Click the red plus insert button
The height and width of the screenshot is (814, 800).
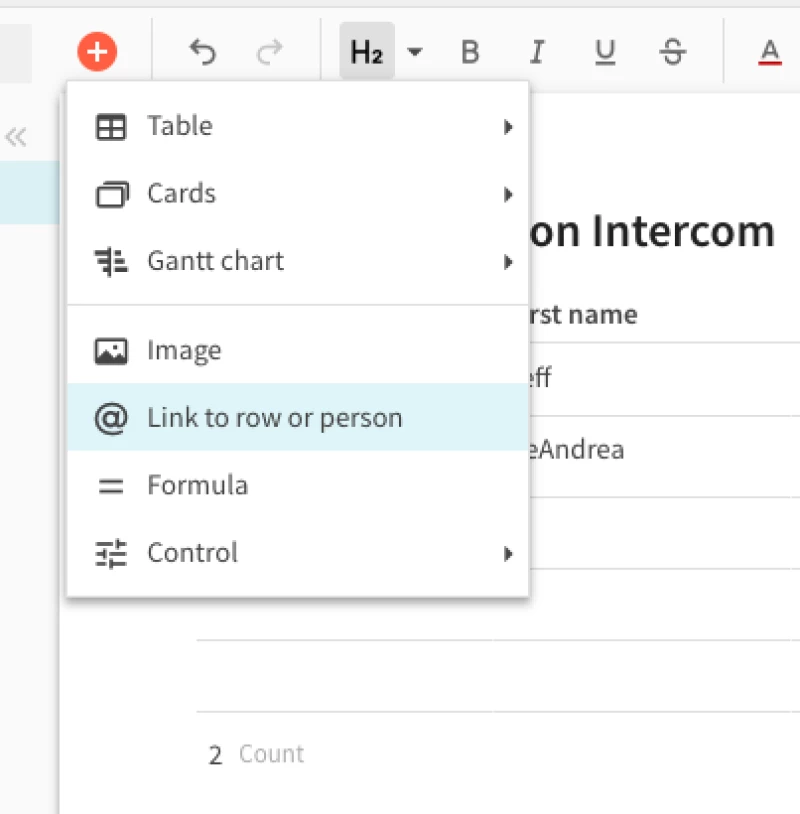pyautogui.click(x=97, y=51)
